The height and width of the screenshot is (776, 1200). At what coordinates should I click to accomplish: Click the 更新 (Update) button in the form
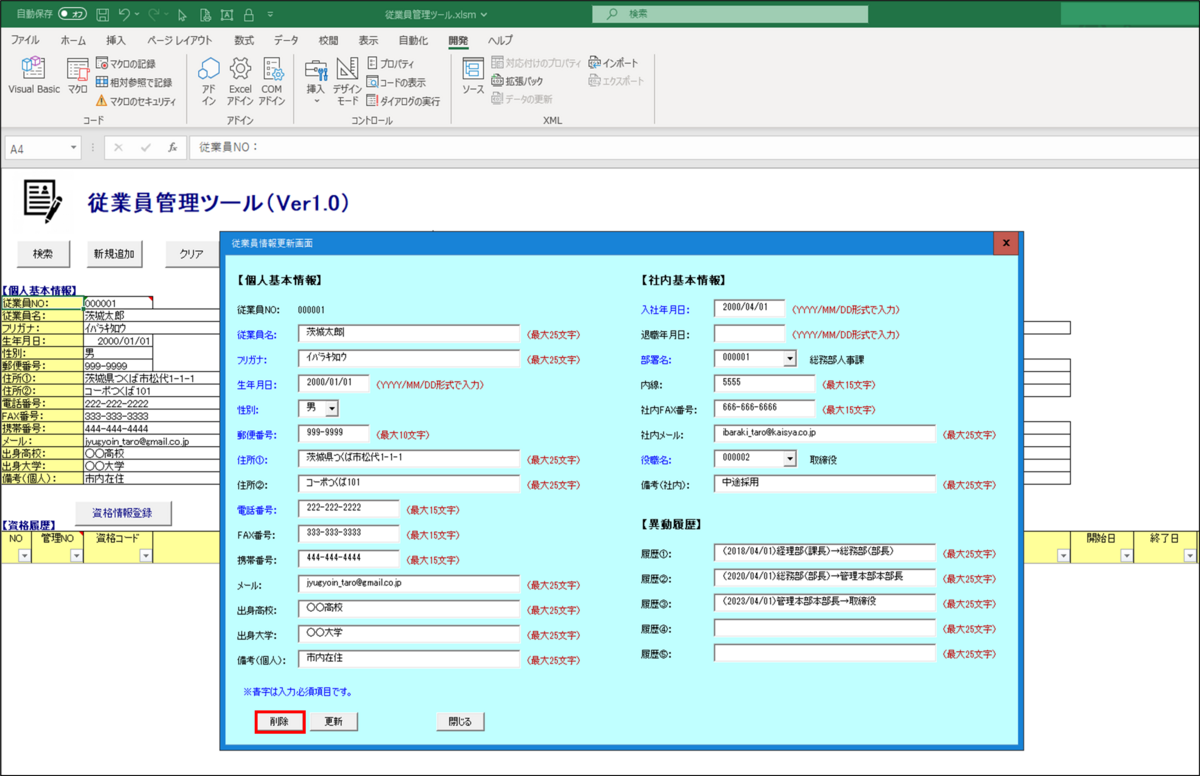tap(333, 721)
